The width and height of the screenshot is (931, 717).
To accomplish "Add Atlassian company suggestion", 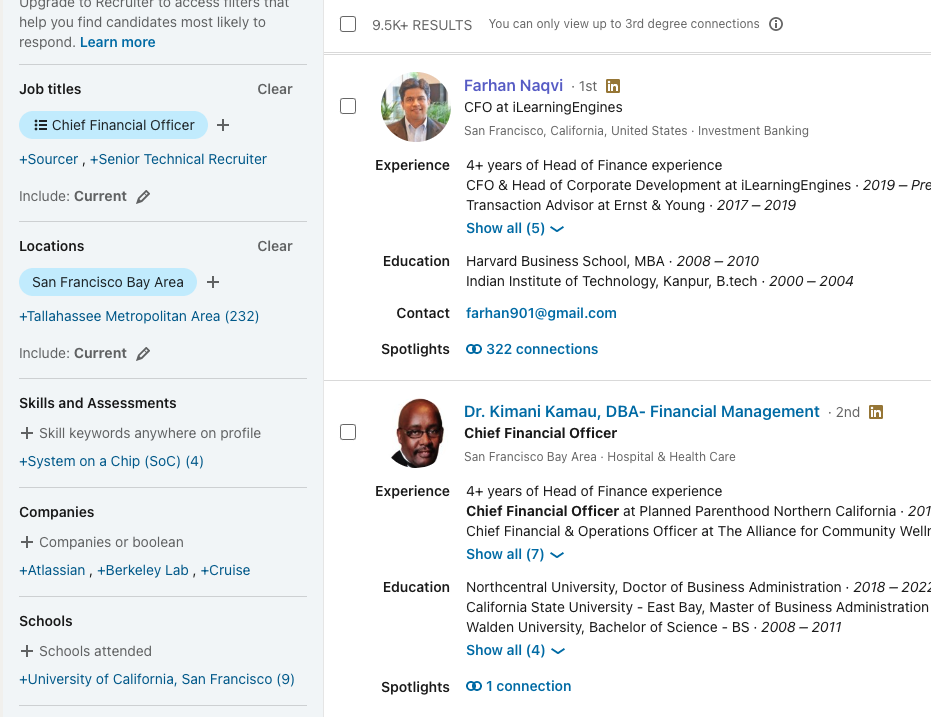I will tap(52, 570).
